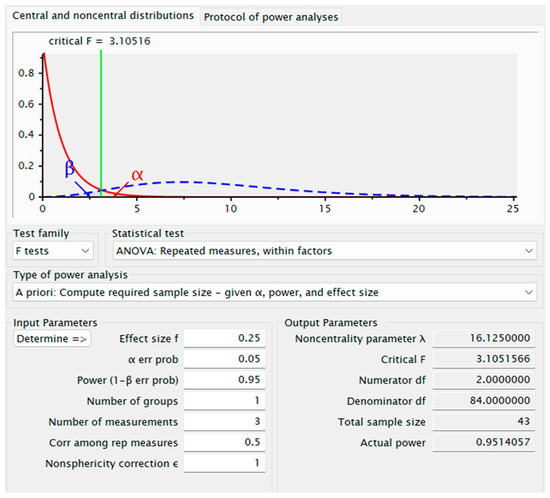Open the Test family dropdown
Screen dimensions: 550x498
click(x=53, y=251)
